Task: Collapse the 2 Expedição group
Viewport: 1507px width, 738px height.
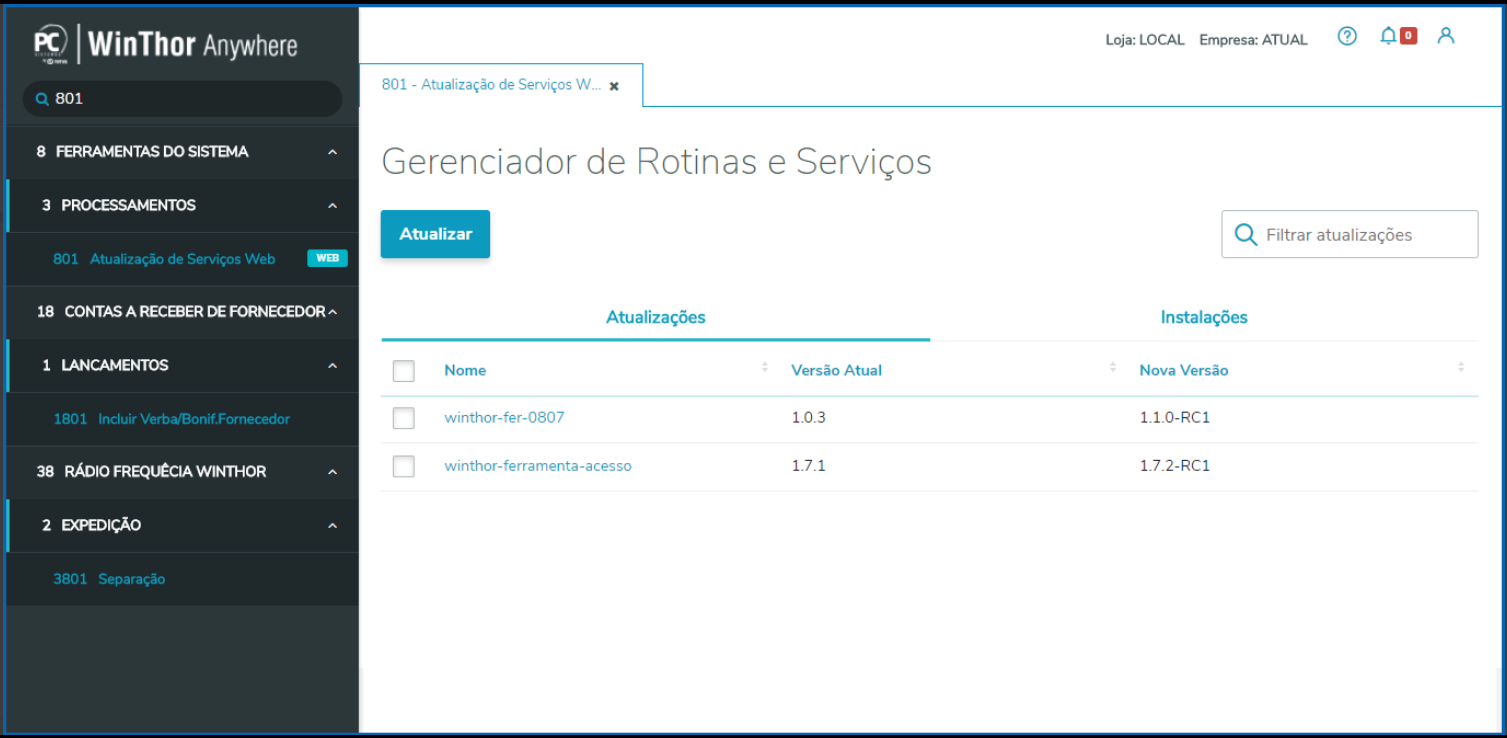Action: click(332, 526)
